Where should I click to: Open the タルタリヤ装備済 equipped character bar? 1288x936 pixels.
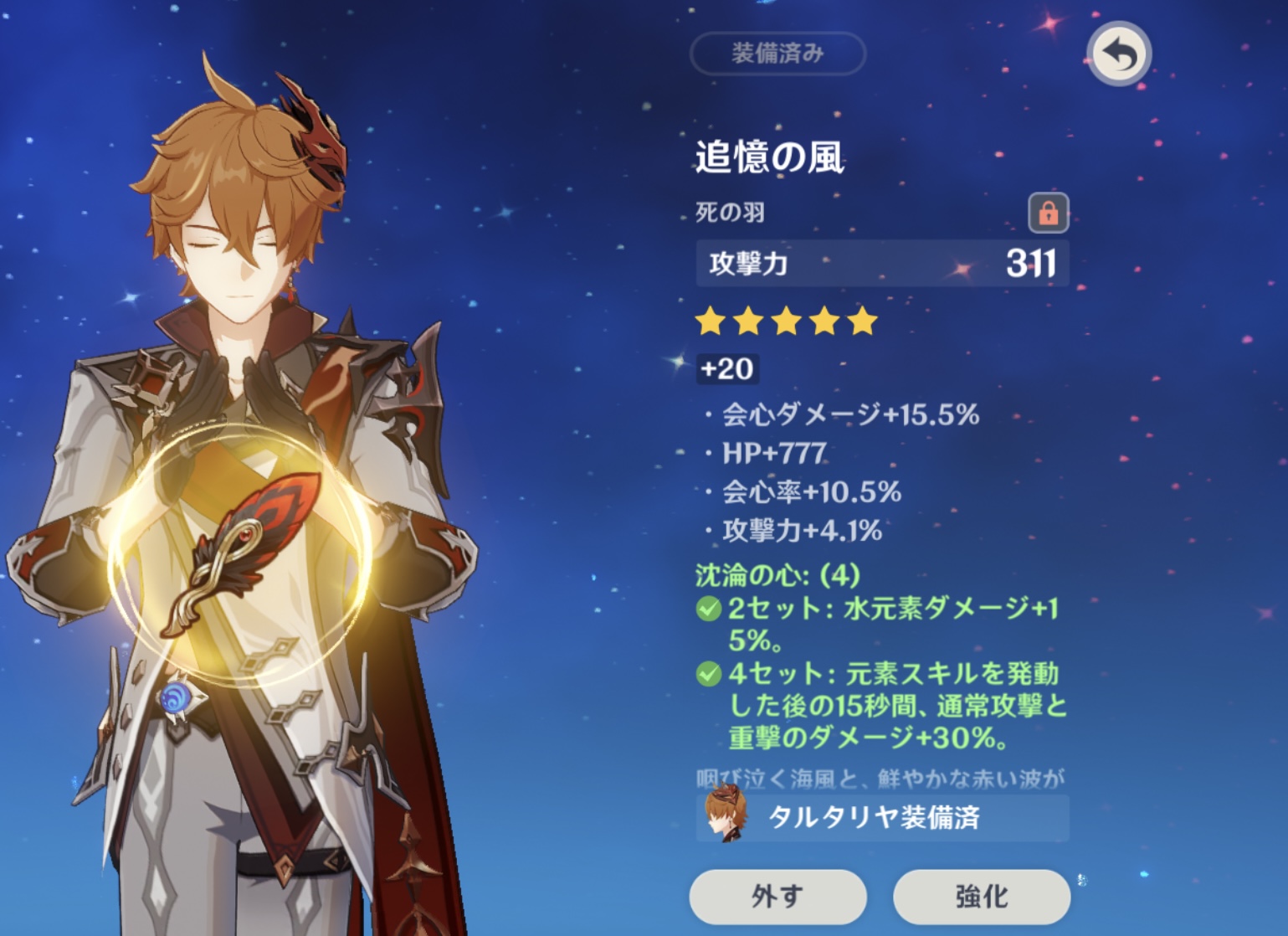pos(882,817)
